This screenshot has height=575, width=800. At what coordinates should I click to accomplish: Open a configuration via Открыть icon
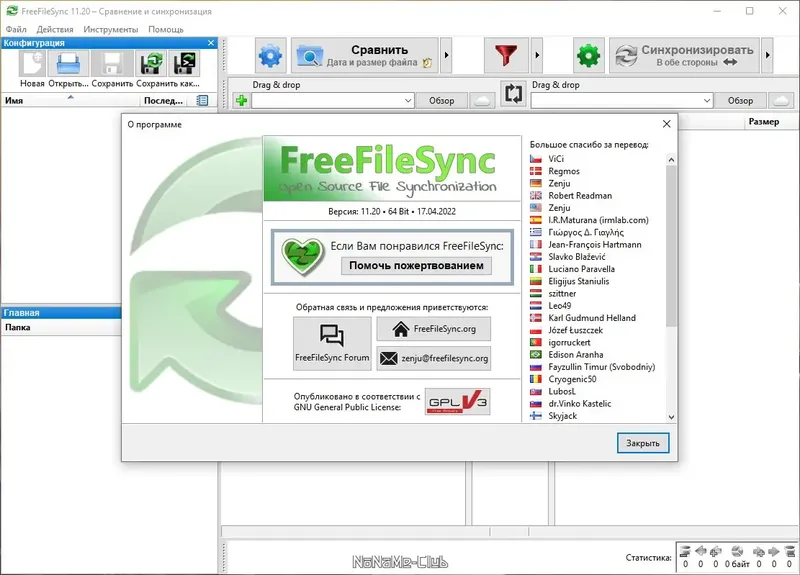pyautogui.click(x=68, y=64)
